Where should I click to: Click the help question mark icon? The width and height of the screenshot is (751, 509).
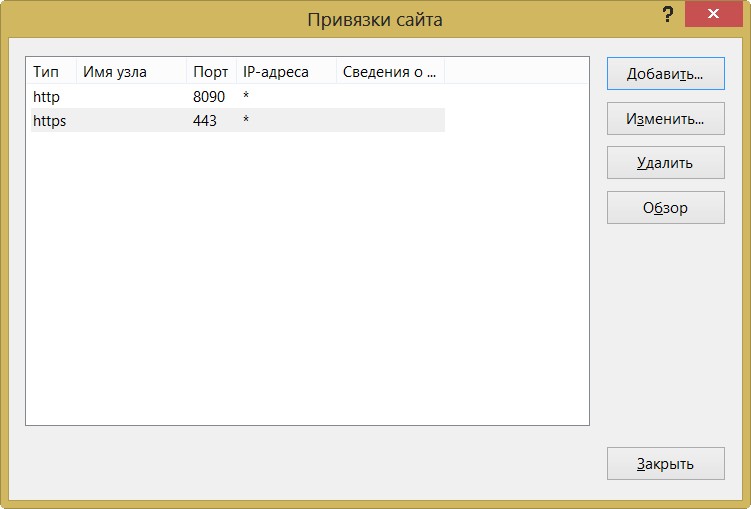tap(668, 14)
